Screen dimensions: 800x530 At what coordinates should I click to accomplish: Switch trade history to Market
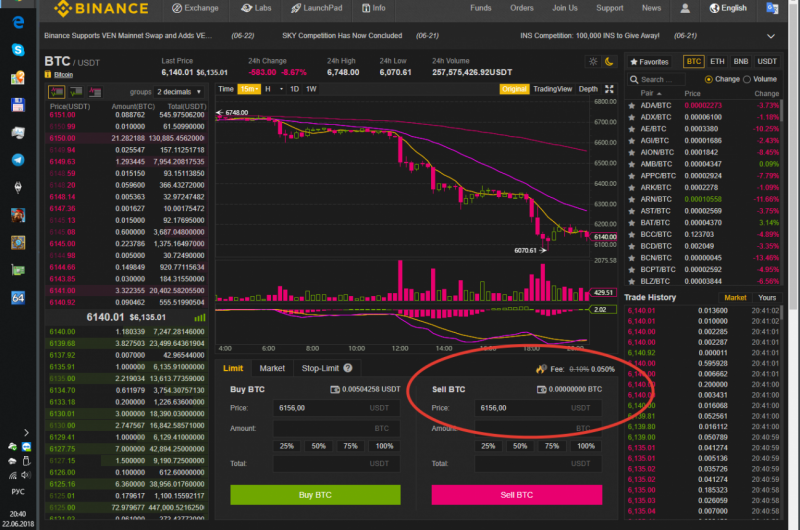(x=735, y=297)
